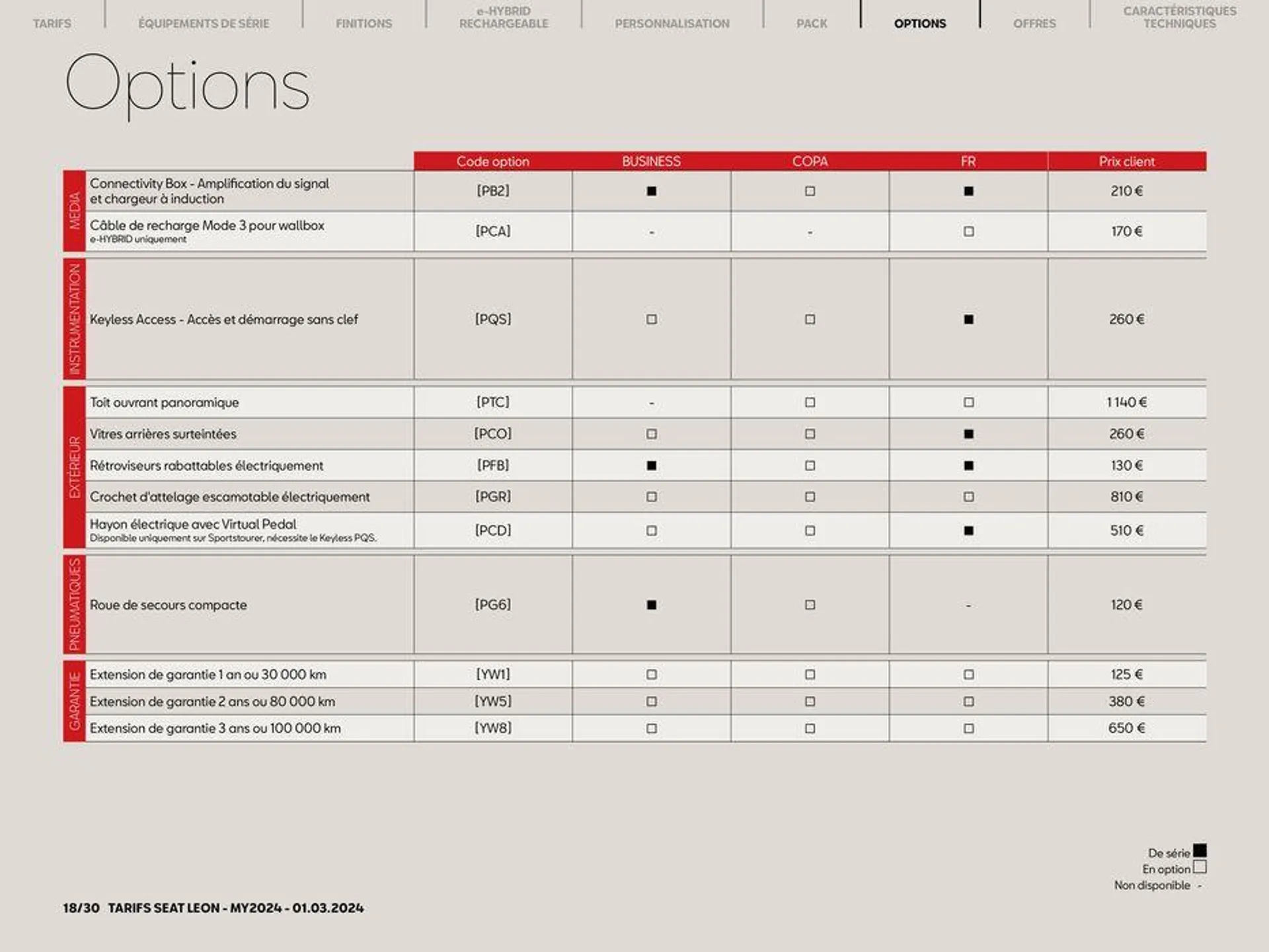This screenshot has width=1269, height=952.
Task: Click the [PQS] option code
Action: coord(493,319)
